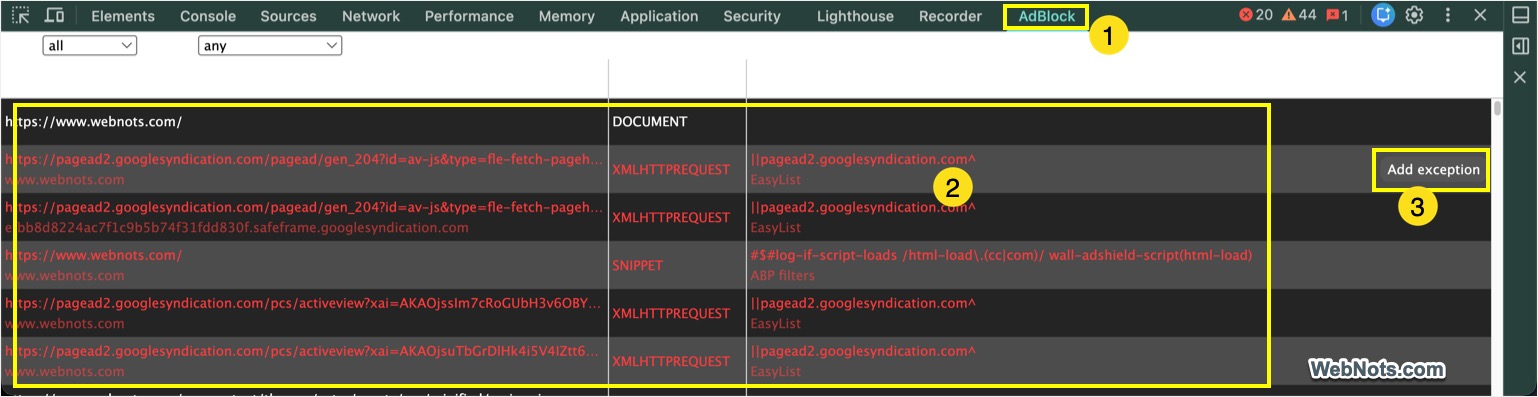The image size is (1538, 397).
Task: Select the safeframe.googlesyndication.com domain text
Action: click(x=237, y=228)
